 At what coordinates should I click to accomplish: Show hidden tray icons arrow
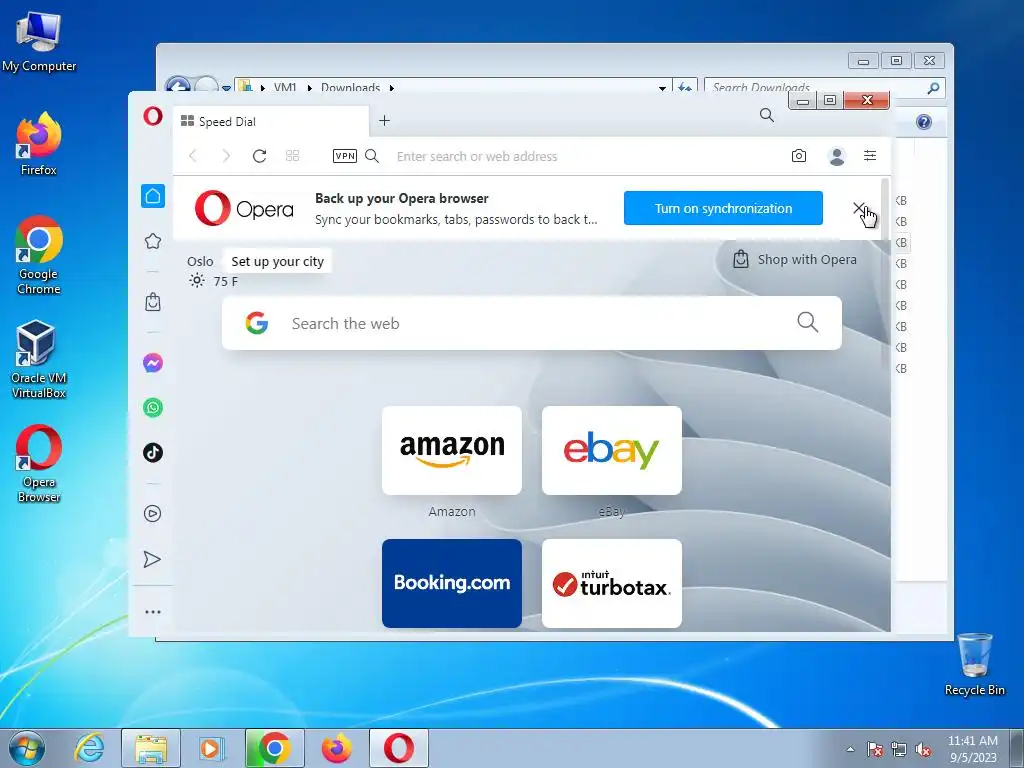[850, 749]
